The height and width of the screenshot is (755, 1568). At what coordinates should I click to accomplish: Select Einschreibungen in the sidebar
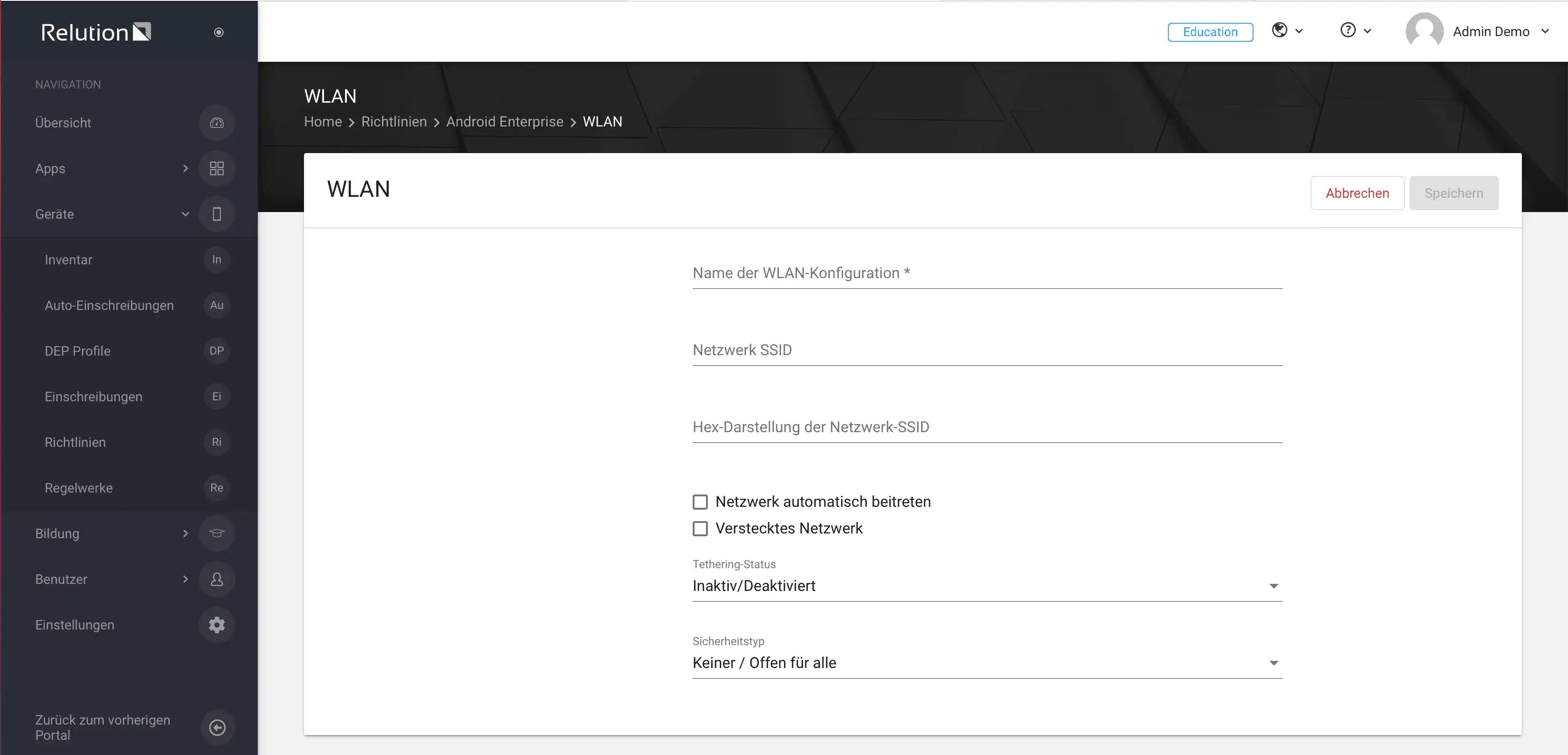pyautogui.click(x=93, y=397)
